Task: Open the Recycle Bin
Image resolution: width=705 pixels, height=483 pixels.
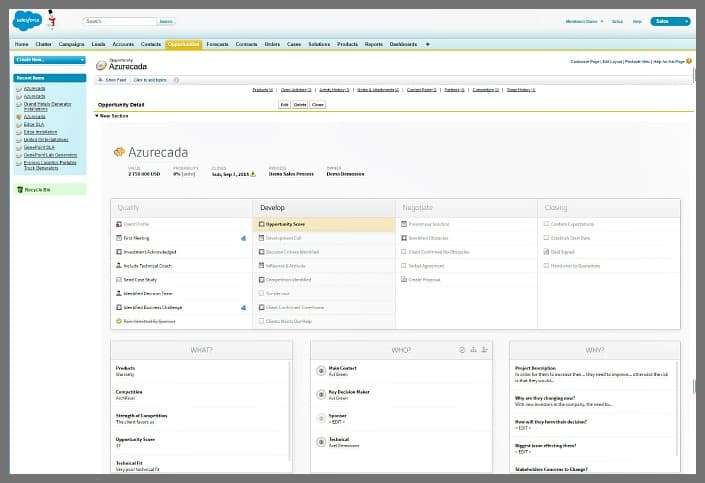Action: [x=36, y=188]
